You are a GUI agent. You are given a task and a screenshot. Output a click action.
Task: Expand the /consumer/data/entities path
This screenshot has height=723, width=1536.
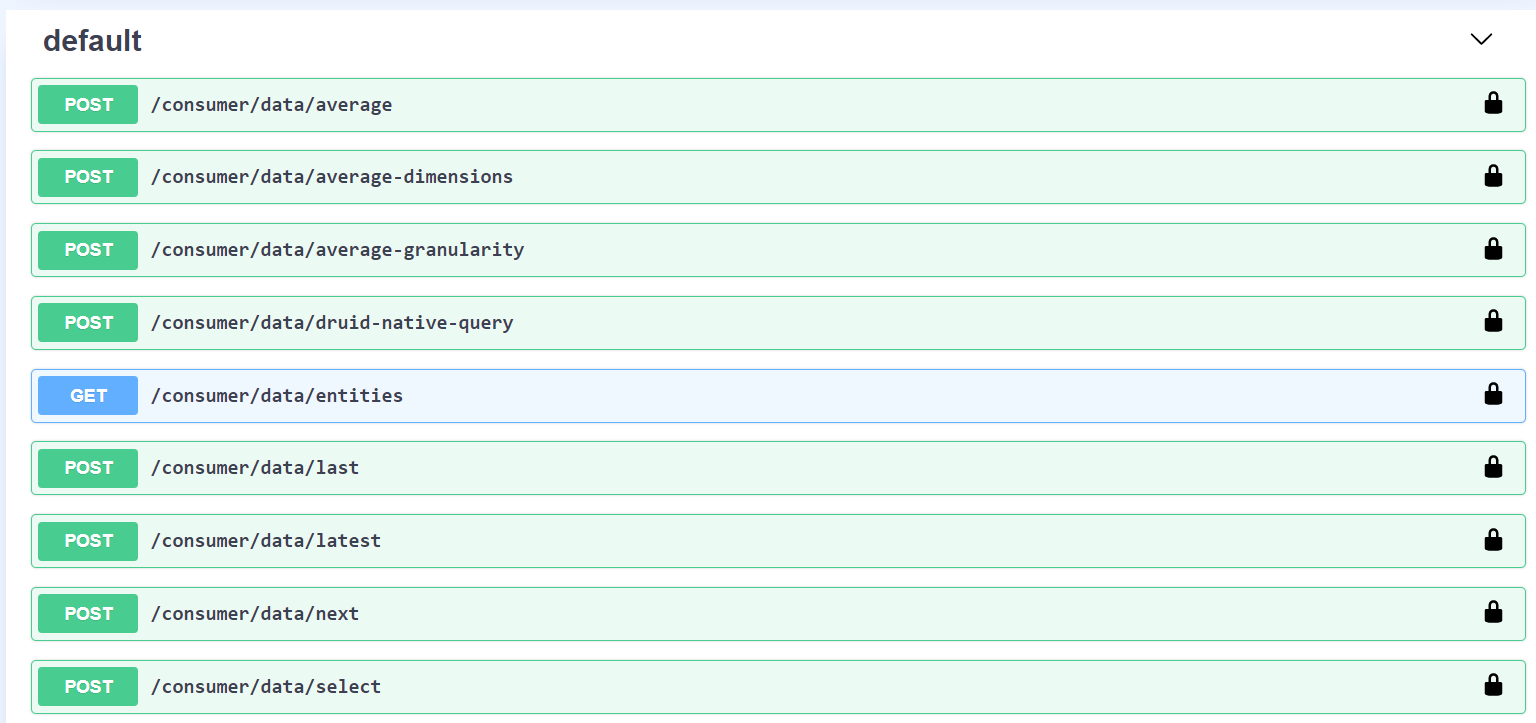coord(277,396)
